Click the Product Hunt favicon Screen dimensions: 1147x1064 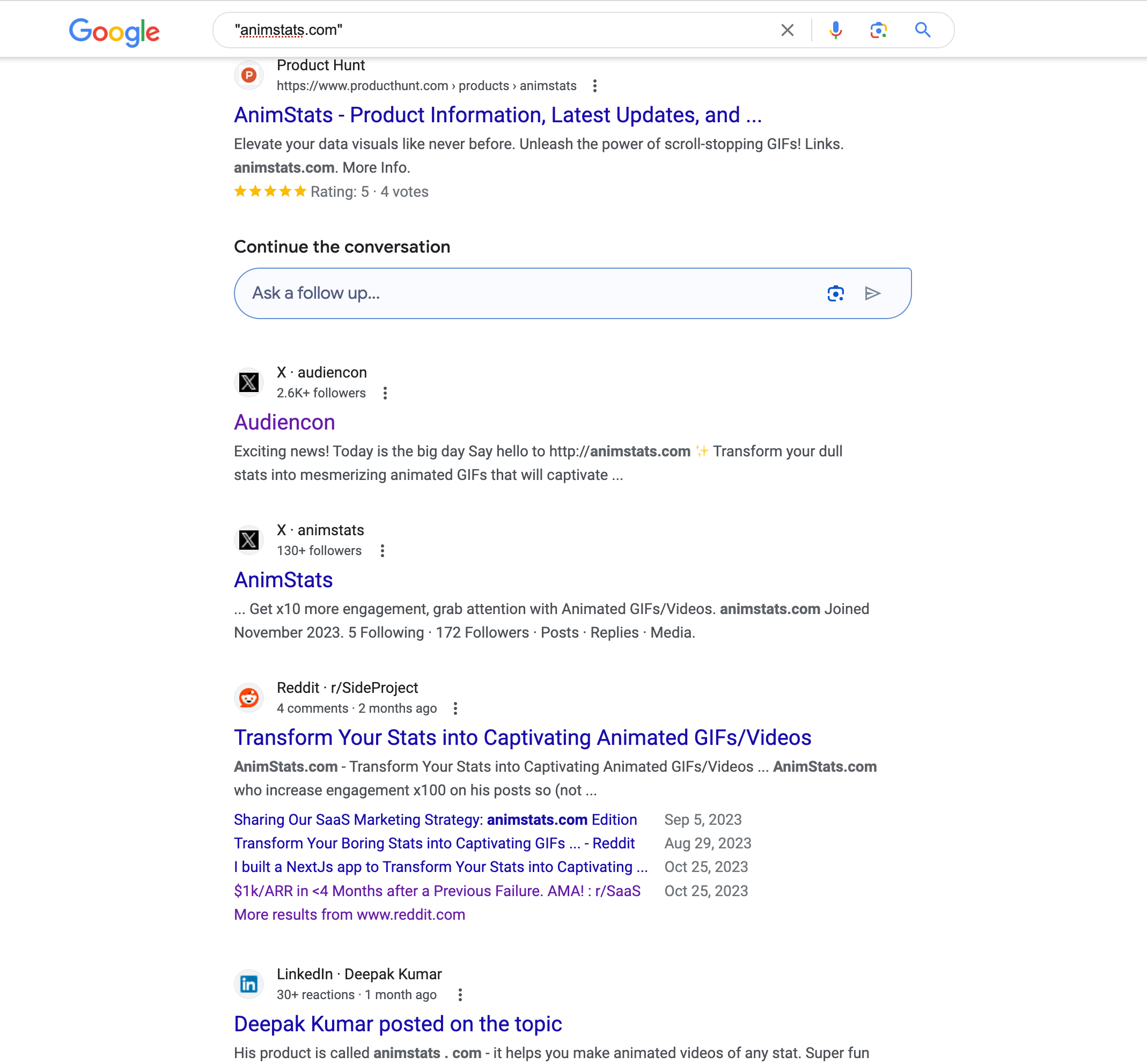pyautogui.click(x=249, y=75)
